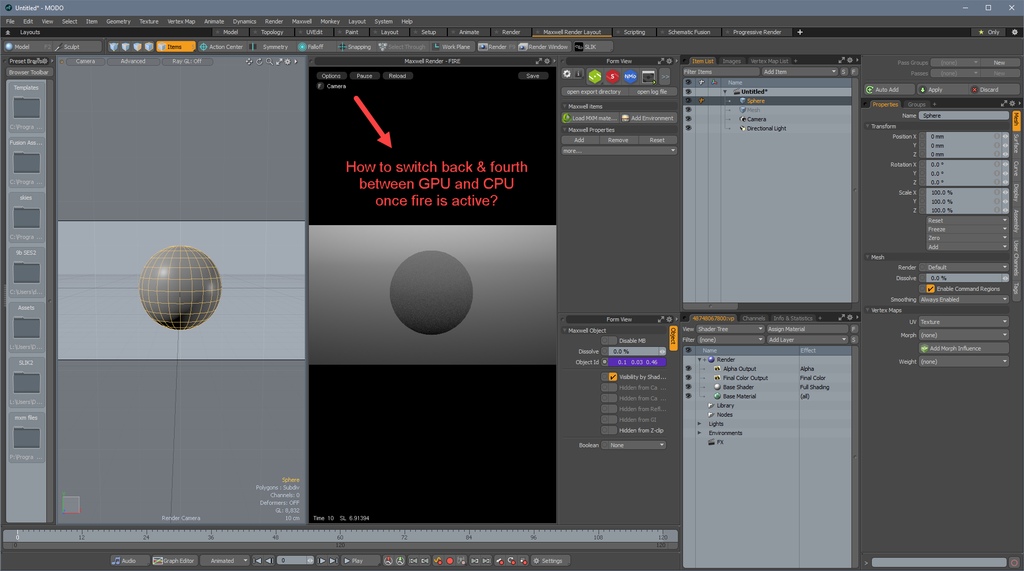Click the Filter Items input field

pyautogui.click(x=721, y=72)
